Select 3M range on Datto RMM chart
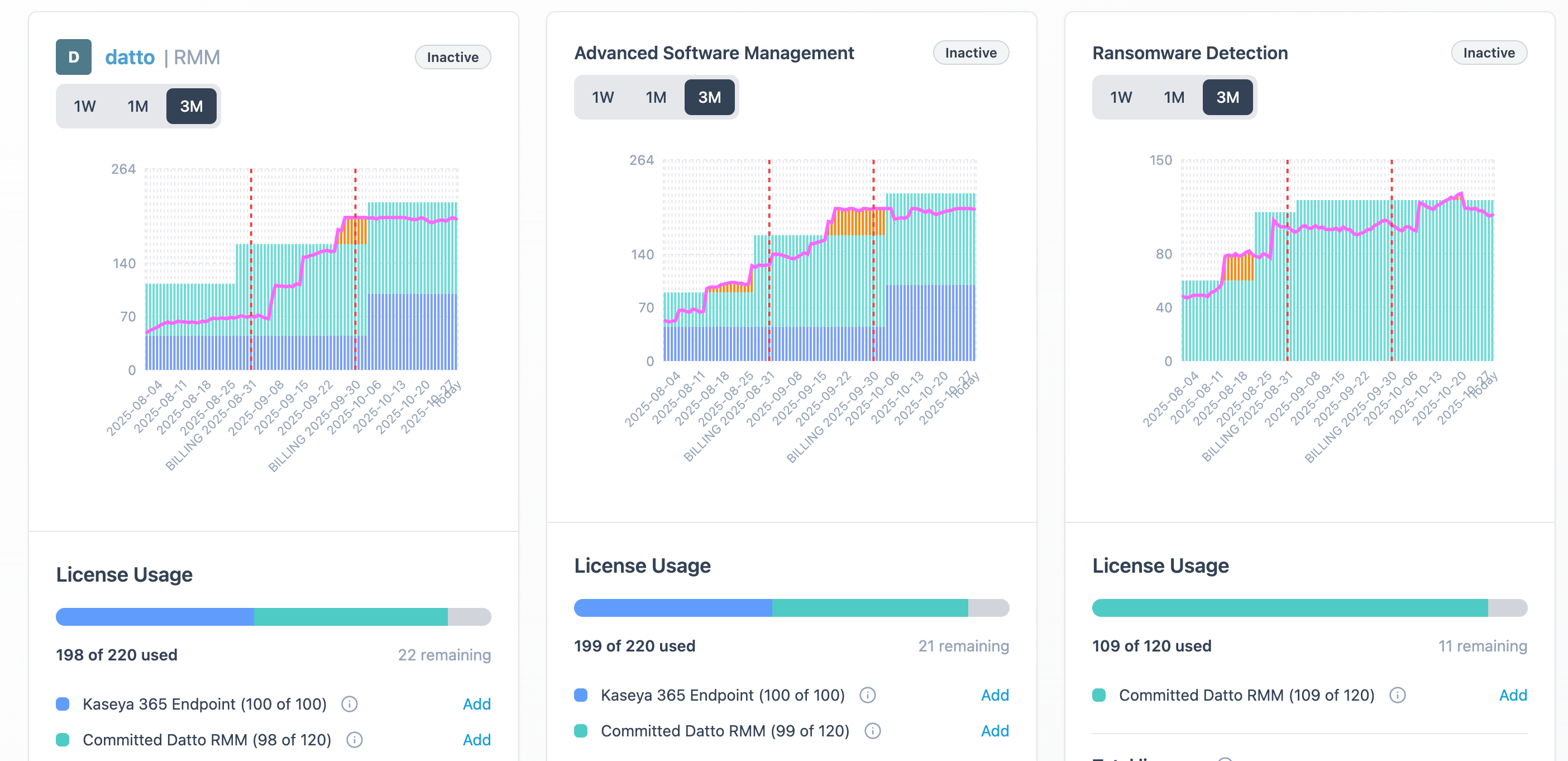 point(191,107)
